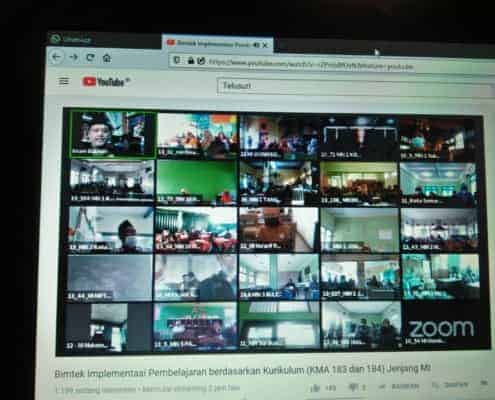Open the more actions menu below the video
This screenshot has height=400, width=495.
[x=485, y=383]
